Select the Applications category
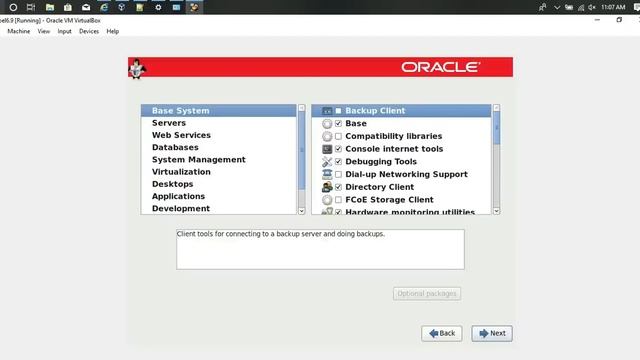Screen dimensions: 640x360 tap(219, 196)
